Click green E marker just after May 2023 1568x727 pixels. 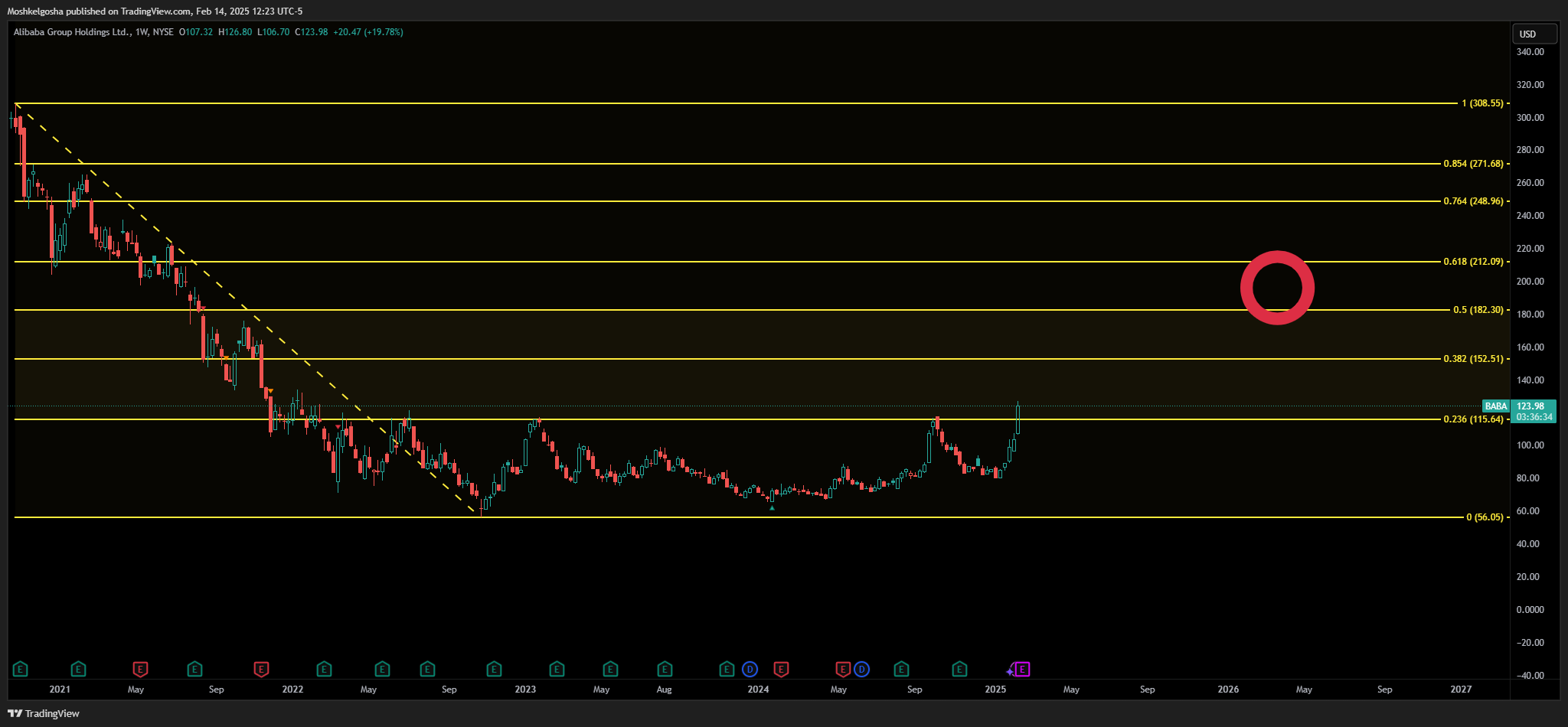pos(610,670)
